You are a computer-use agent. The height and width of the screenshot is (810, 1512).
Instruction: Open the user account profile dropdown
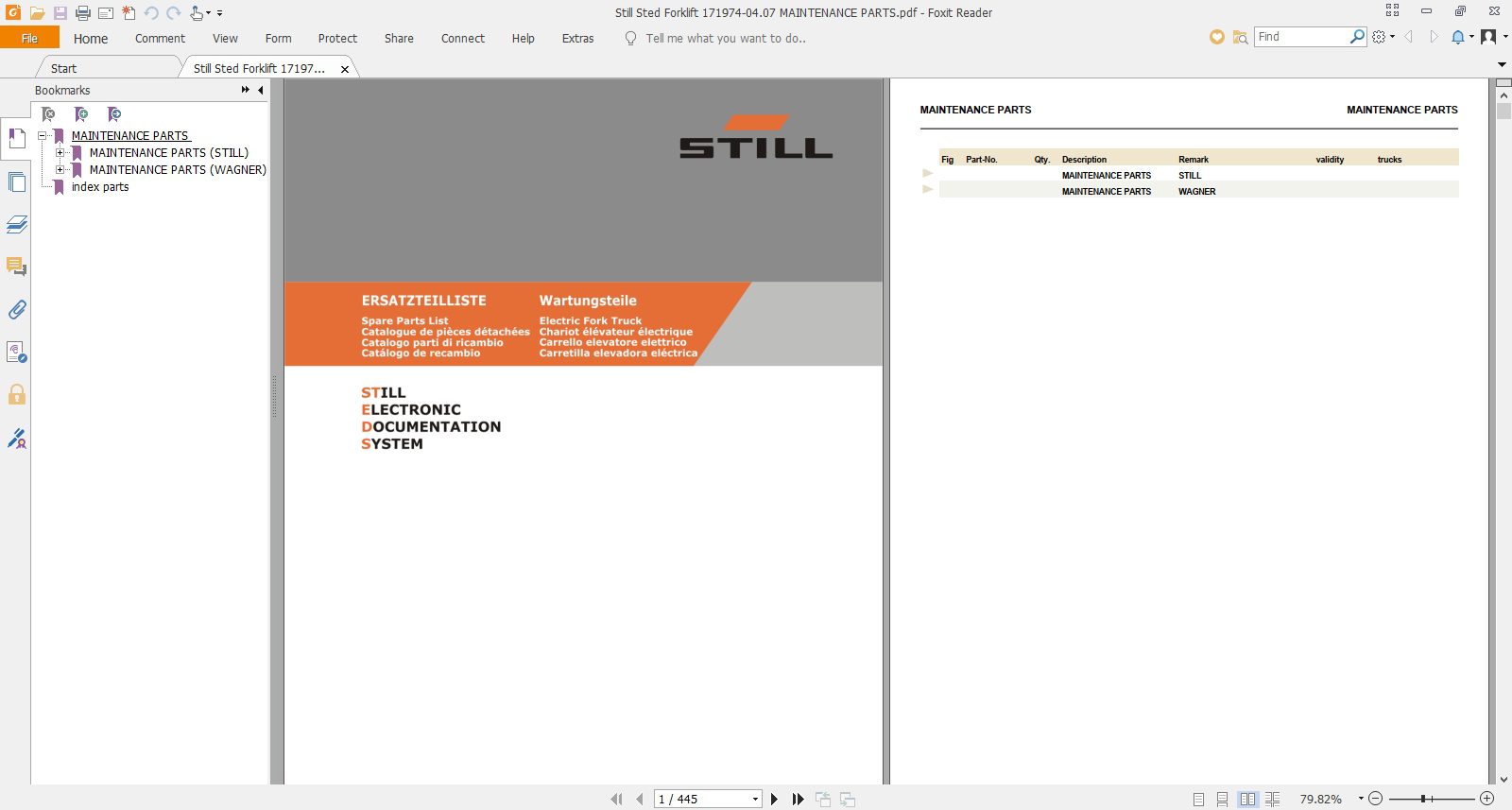(1493, 37)
